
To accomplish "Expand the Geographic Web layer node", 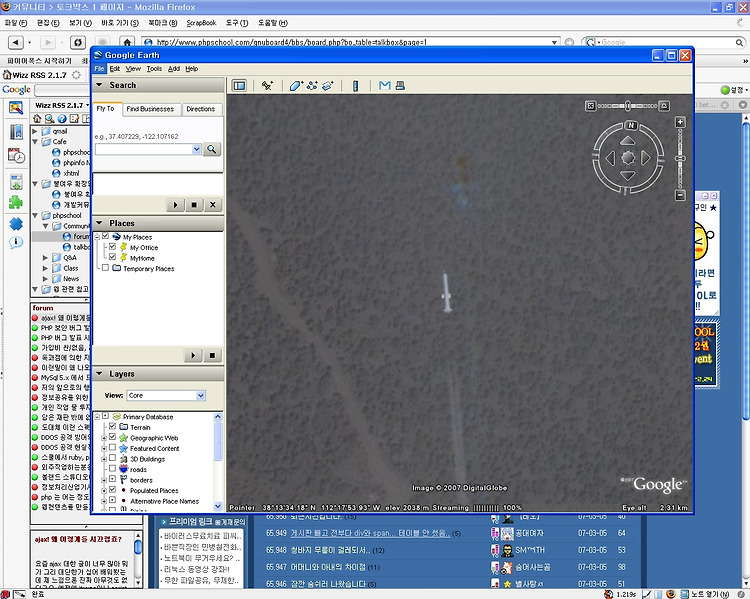I will pos(104,438).
